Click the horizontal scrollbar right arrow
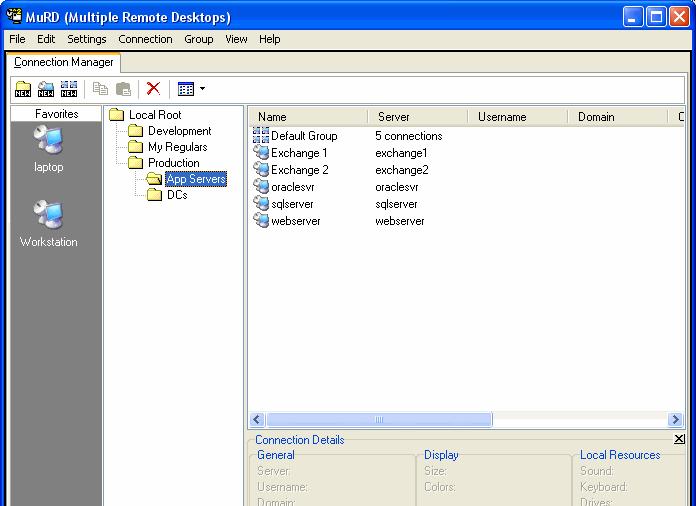 (675, 419)
